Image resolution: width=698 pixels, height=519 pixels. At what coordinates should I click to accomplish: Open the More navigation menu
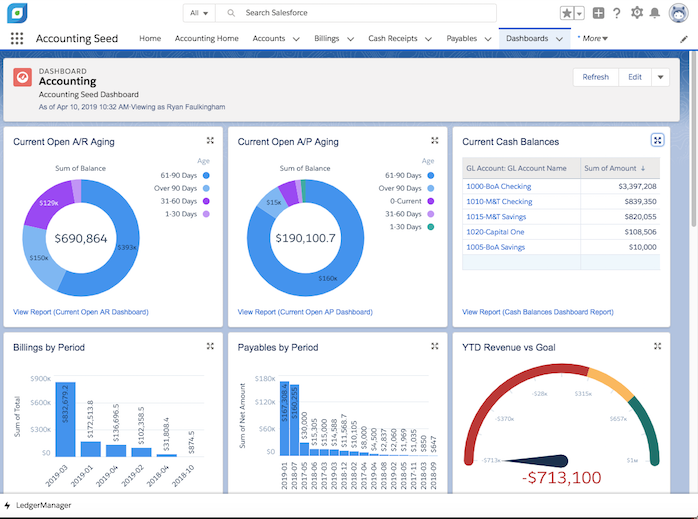594,39
